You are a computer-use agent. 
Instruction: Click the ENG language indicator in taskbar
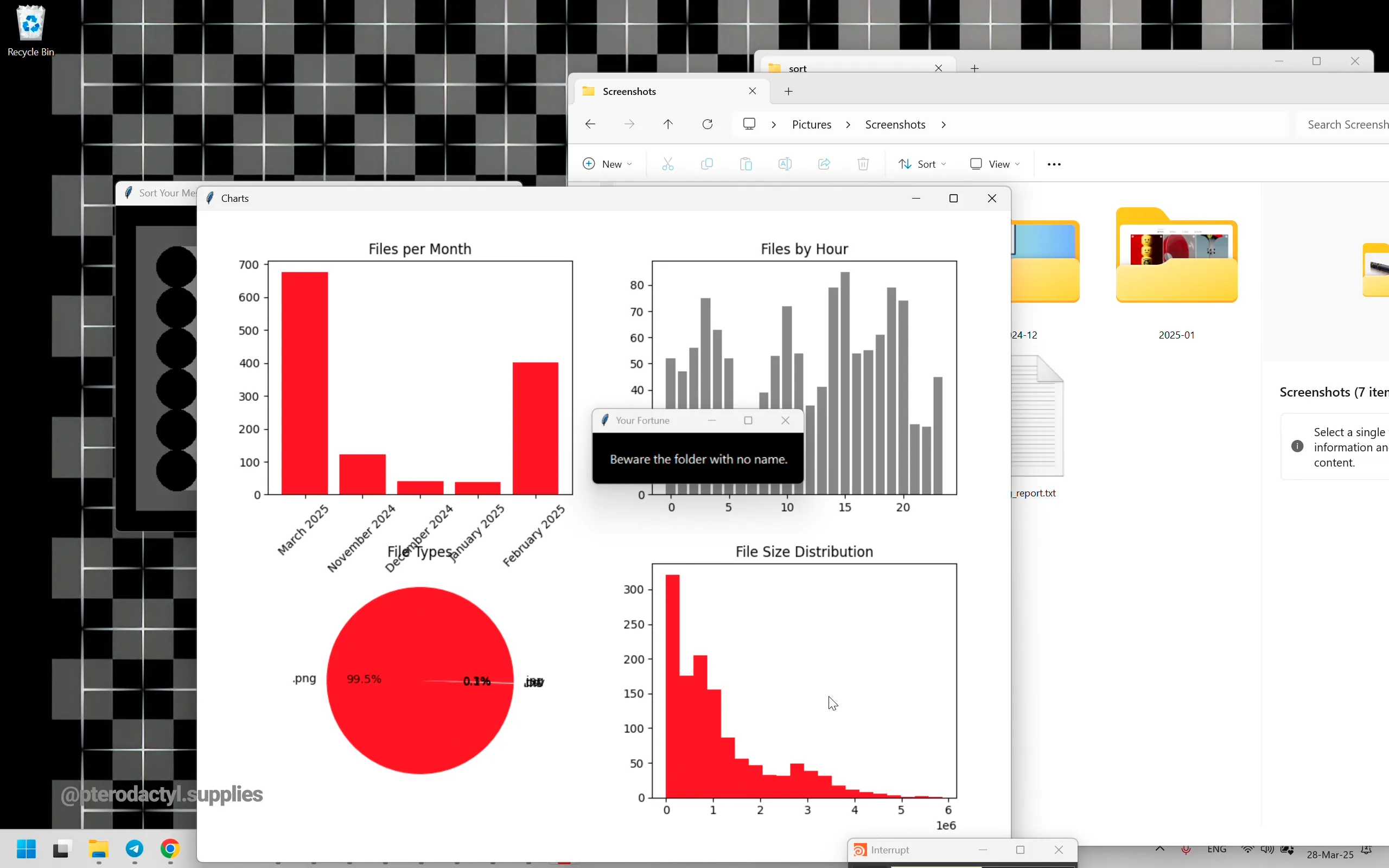[1217, 850]
